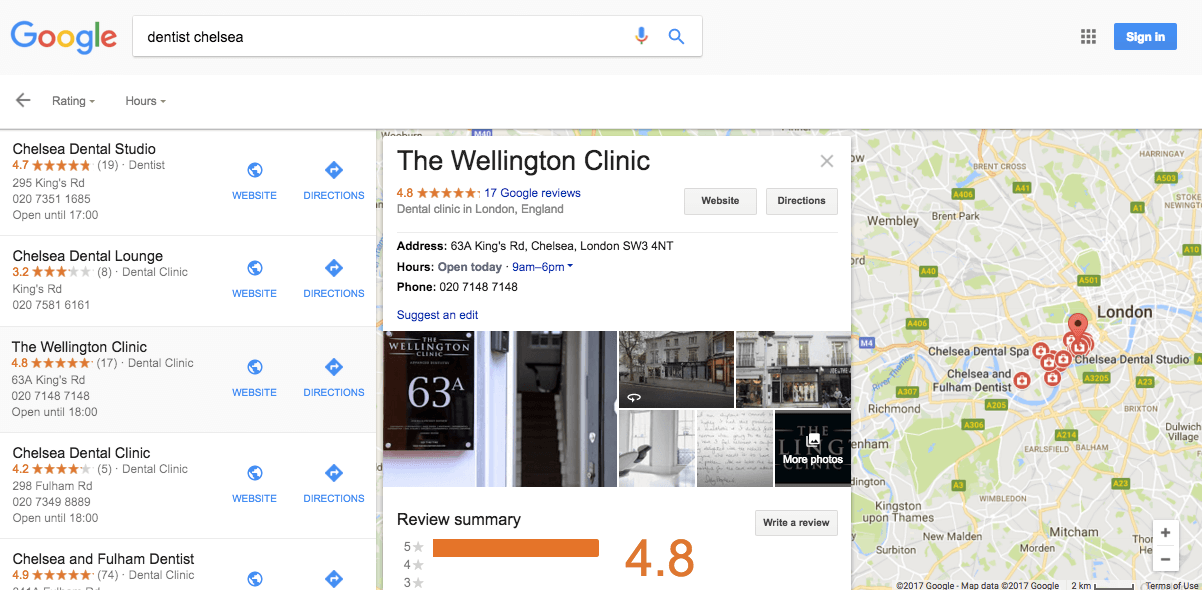Click the Sign in button
Image resolution: width=1202 pixels, height=590 pixels.
tap(1145, 37)
